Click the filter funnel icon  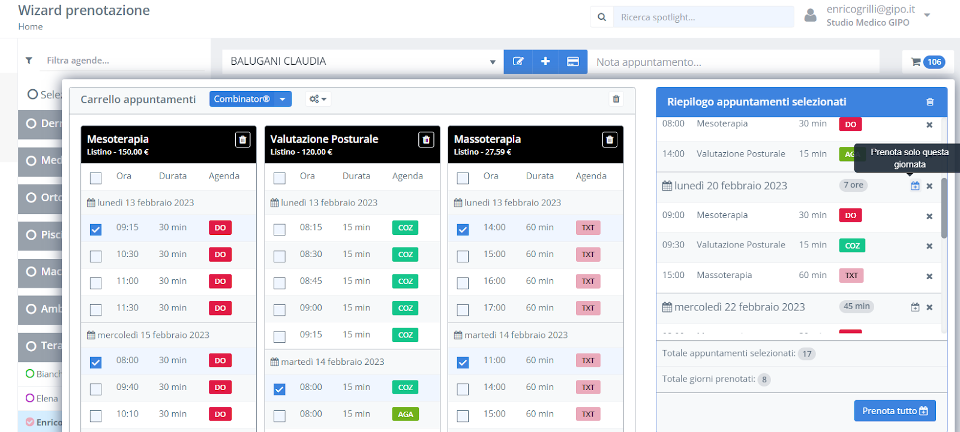coord(28,61)
